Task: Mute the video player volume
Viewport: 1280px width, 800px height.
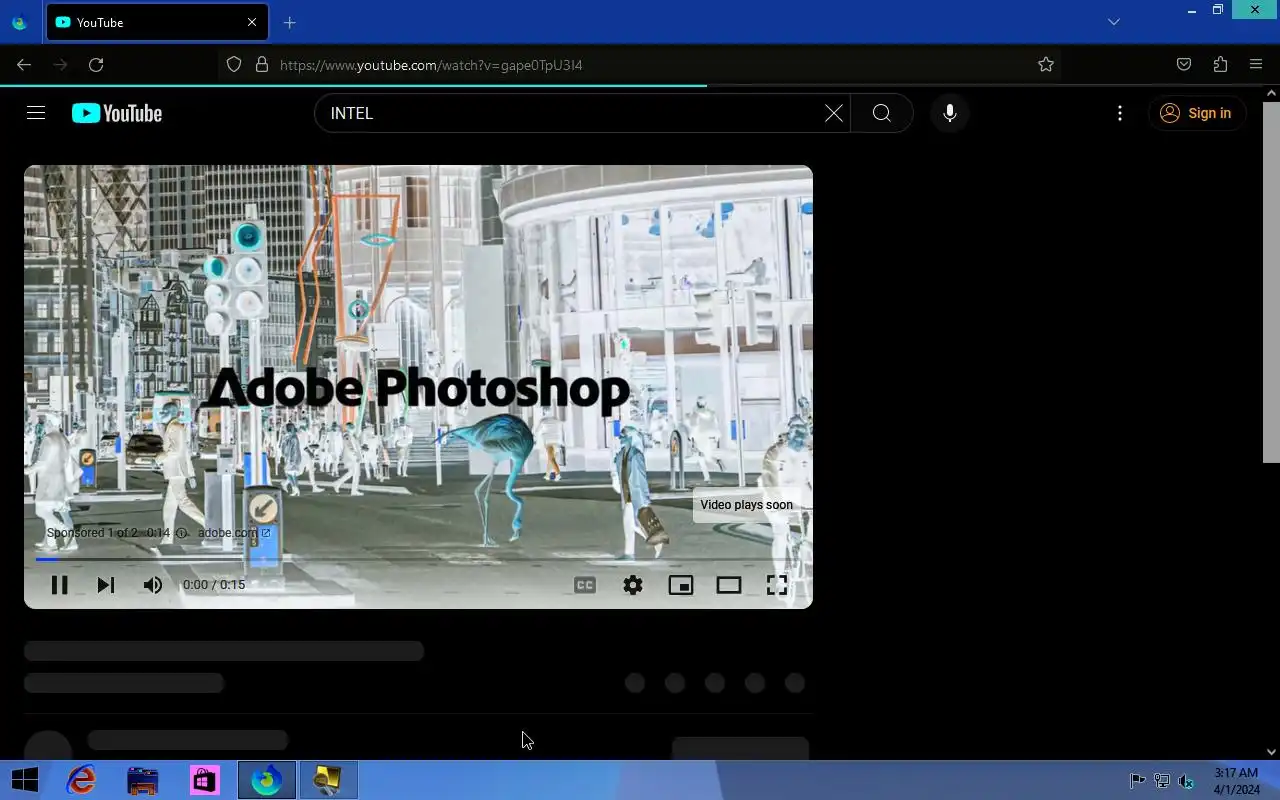Action: click(152, 585)
